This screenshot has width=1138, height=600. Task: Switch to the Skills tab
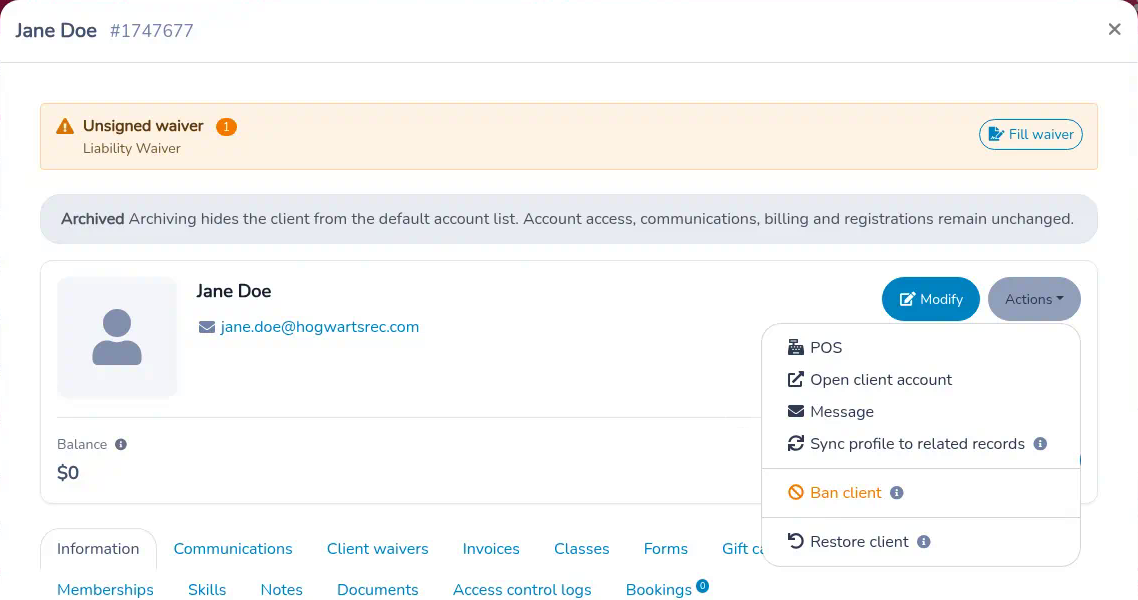[x=207, y=590]
